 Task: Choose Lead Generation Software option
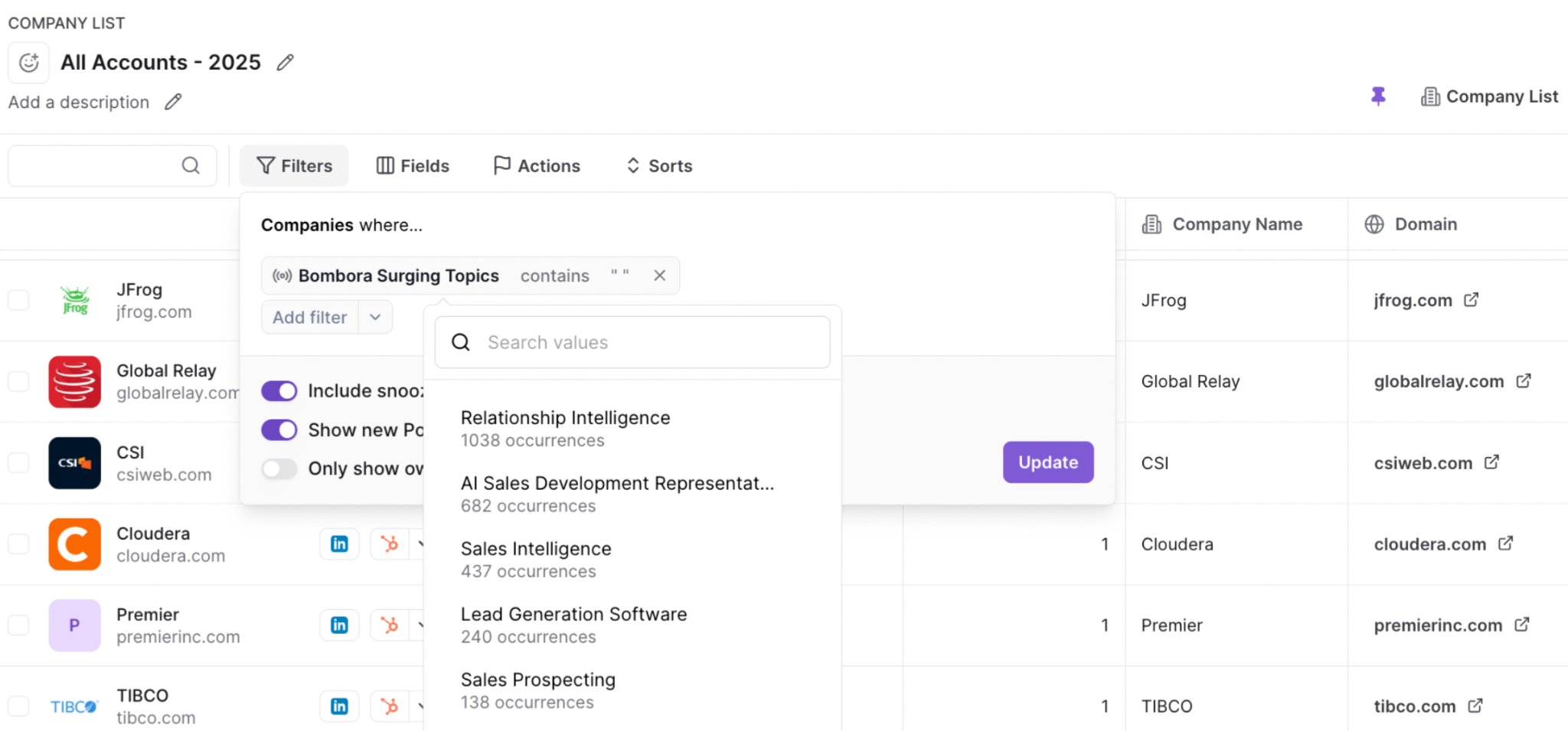point(632,625)
